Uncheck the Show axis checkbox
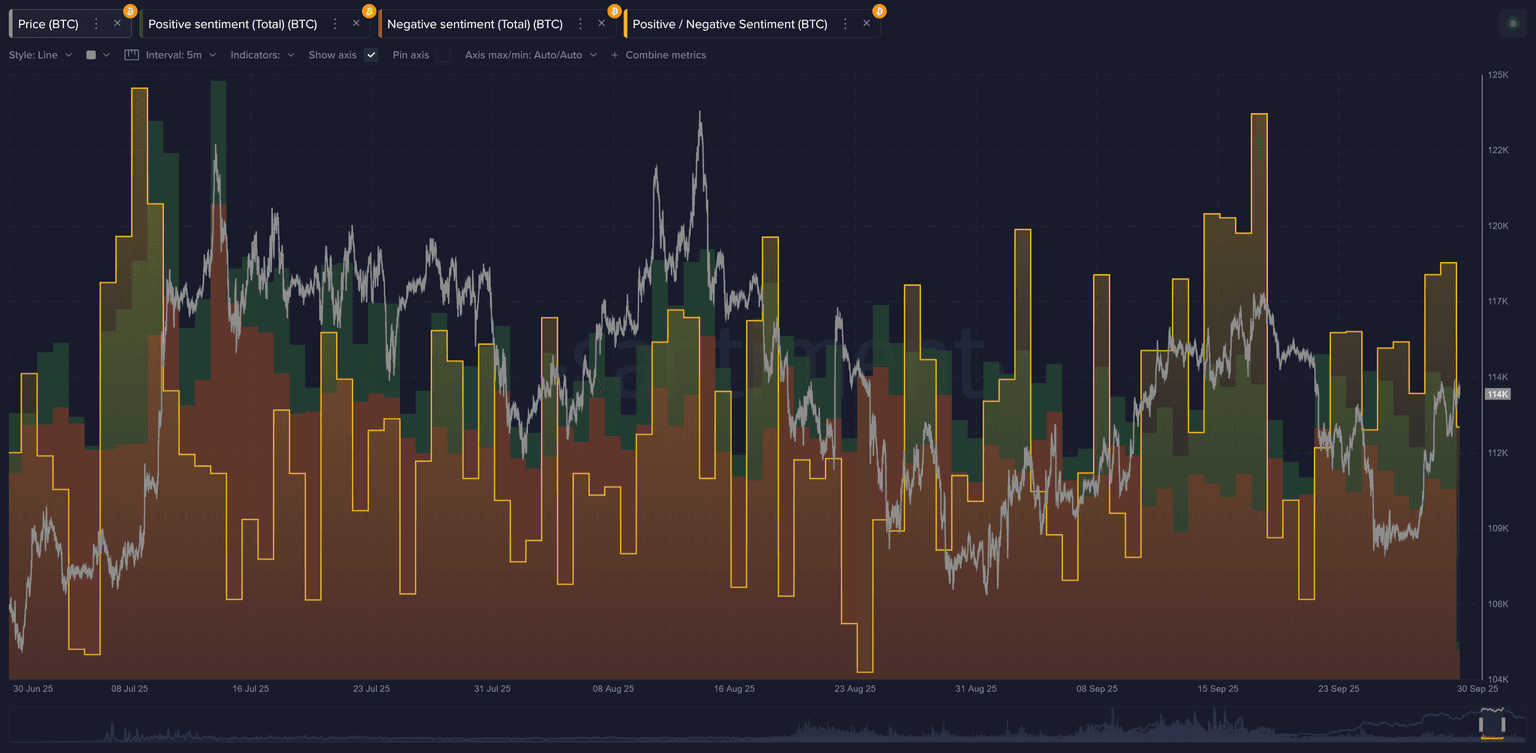This screenshot has width=1536, height=753. point(371,55)
